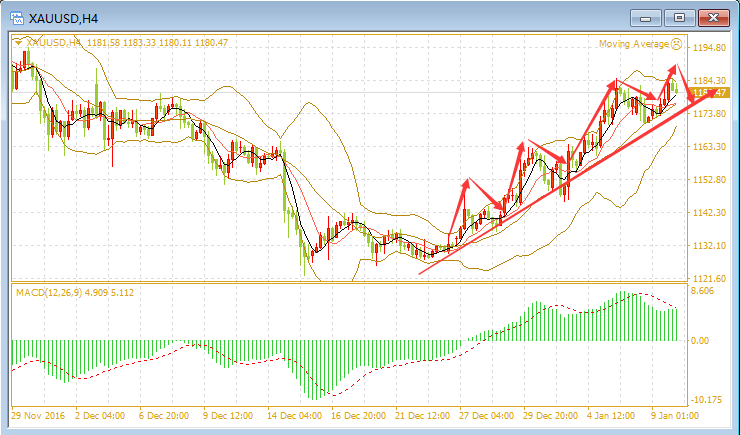Screen dimensions: 740x435
Task: Click the 4 Jan 12:00 time label
Action: point(611,416)
